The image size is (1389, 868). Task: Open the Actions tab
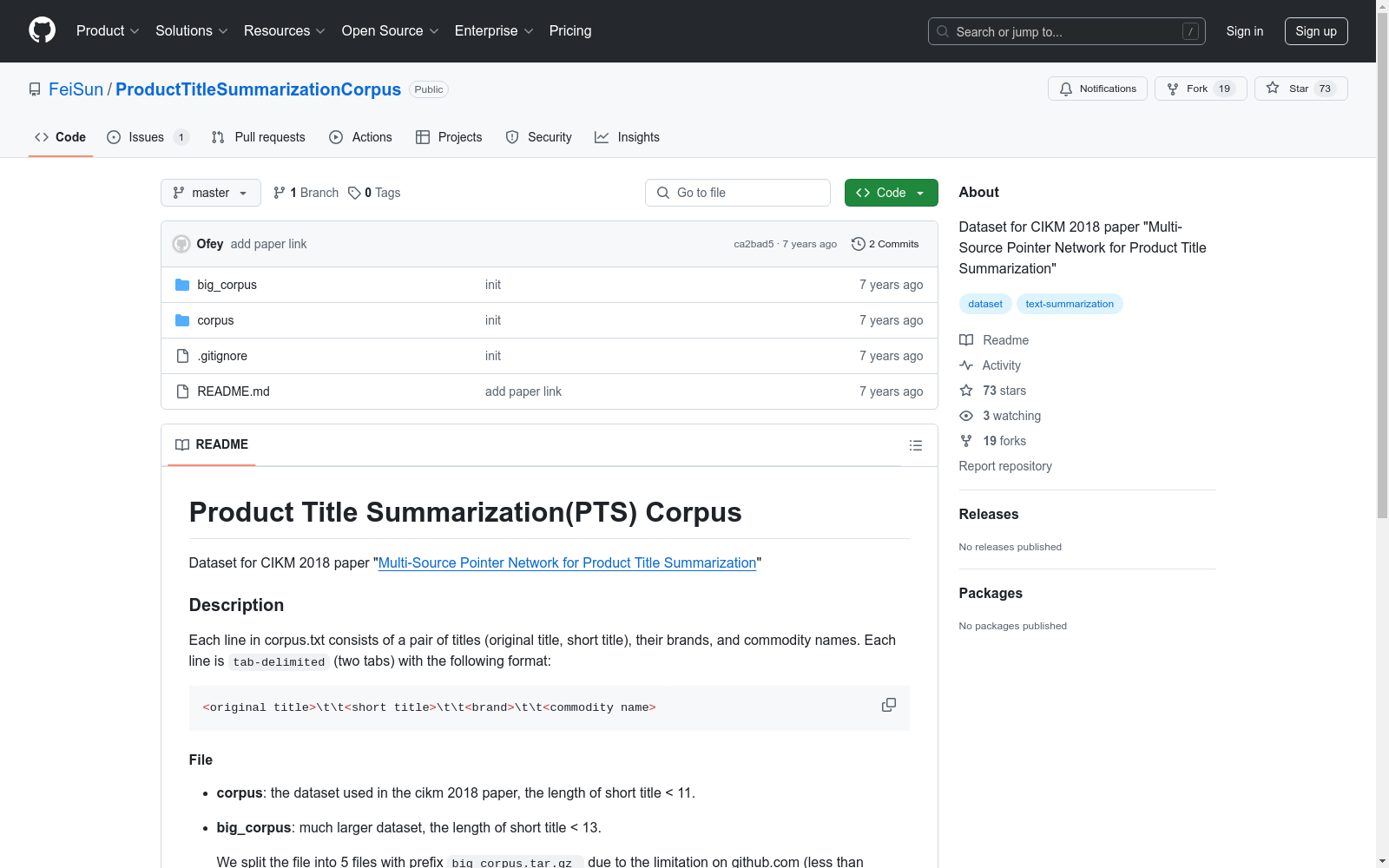pyautogui.click(x=361, y=137)
